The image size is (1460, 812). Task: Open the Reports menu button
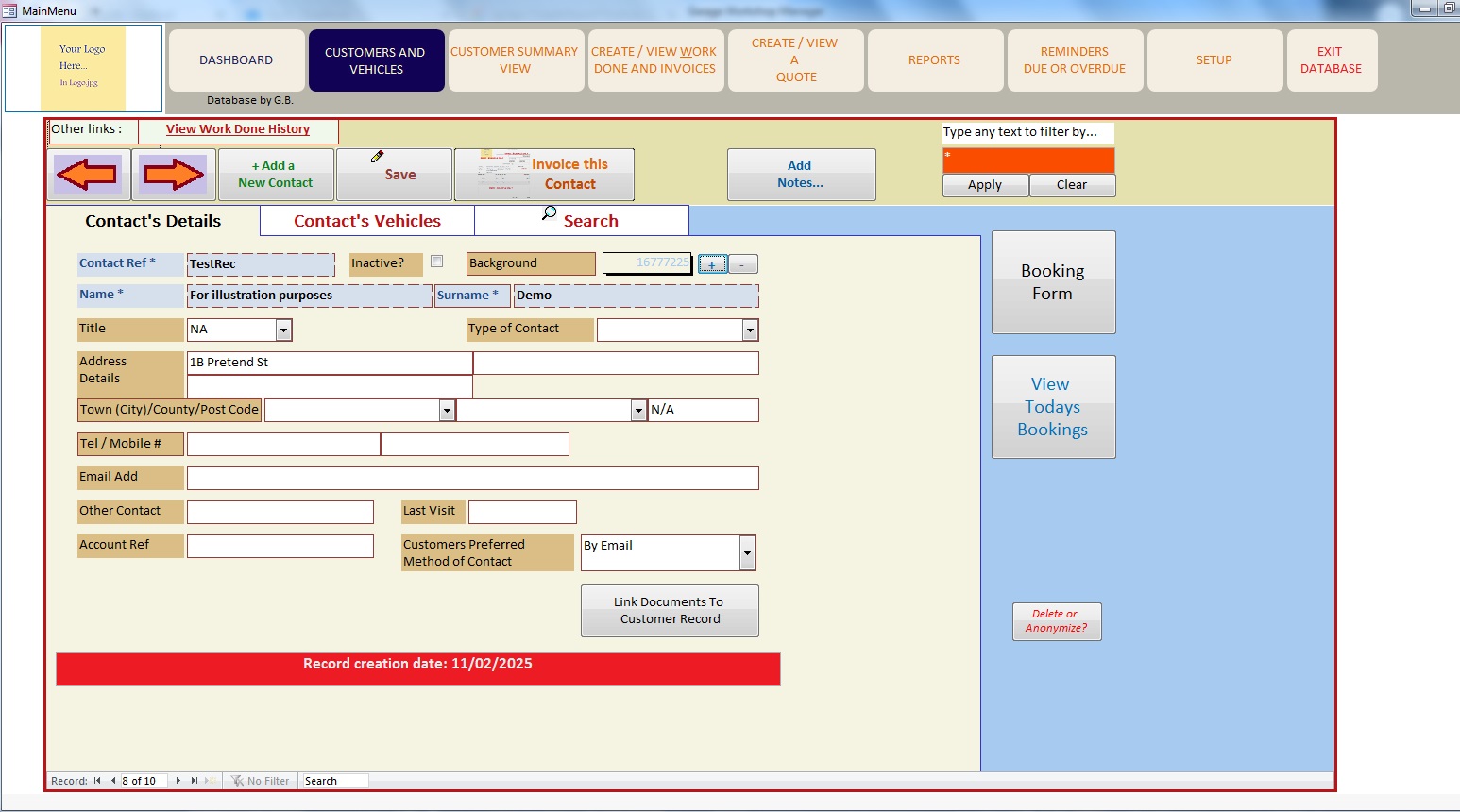[934, 60]
